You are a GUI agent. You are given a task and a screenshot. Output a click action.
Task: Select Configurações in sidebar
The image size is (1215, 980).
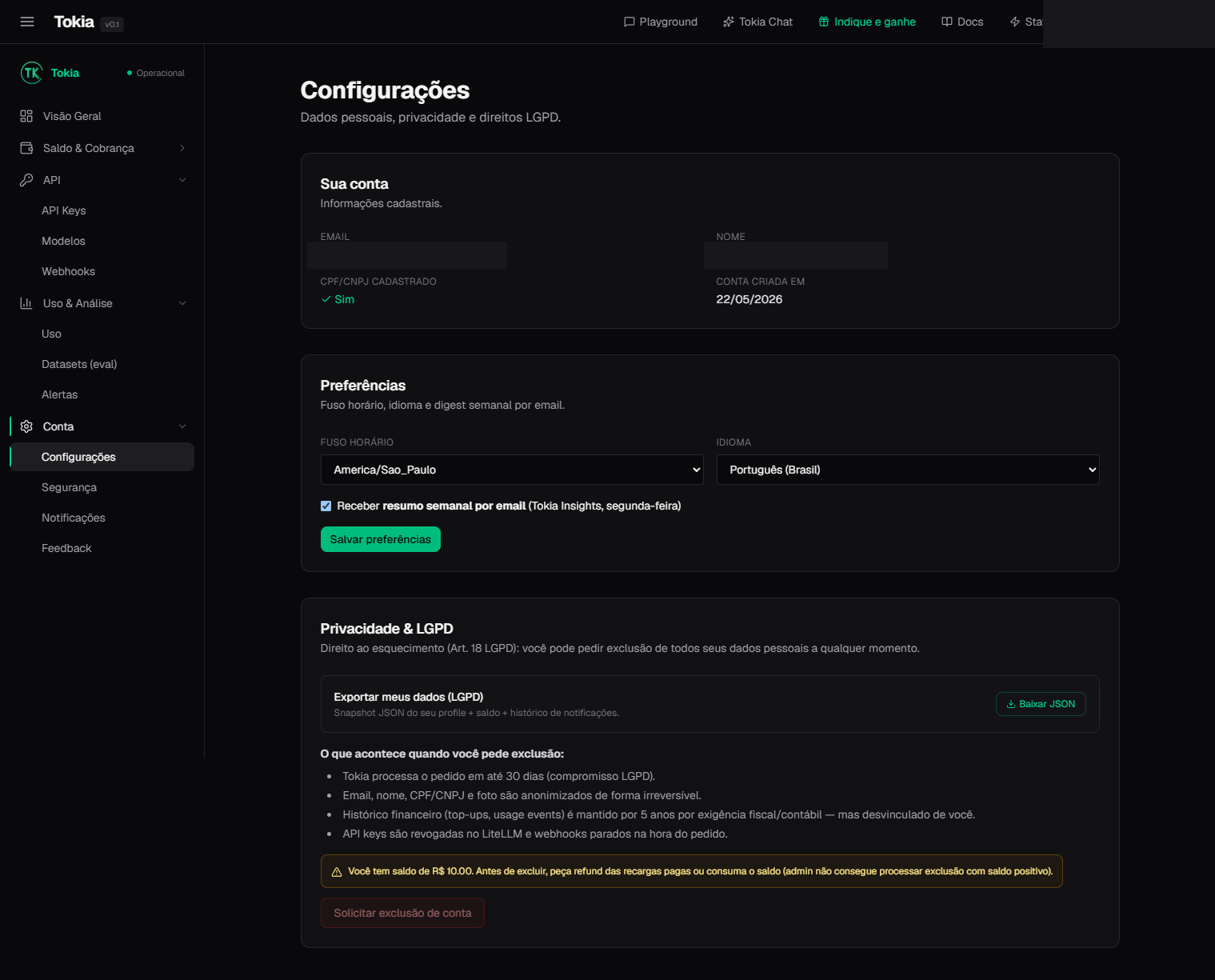[102, 457]
